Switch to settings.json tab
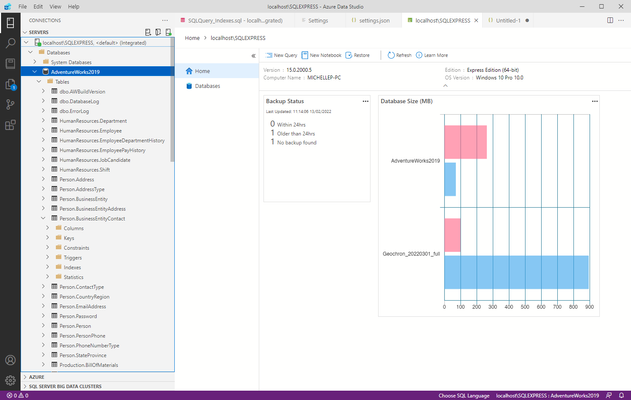631x400 pixels. point(373,21)
